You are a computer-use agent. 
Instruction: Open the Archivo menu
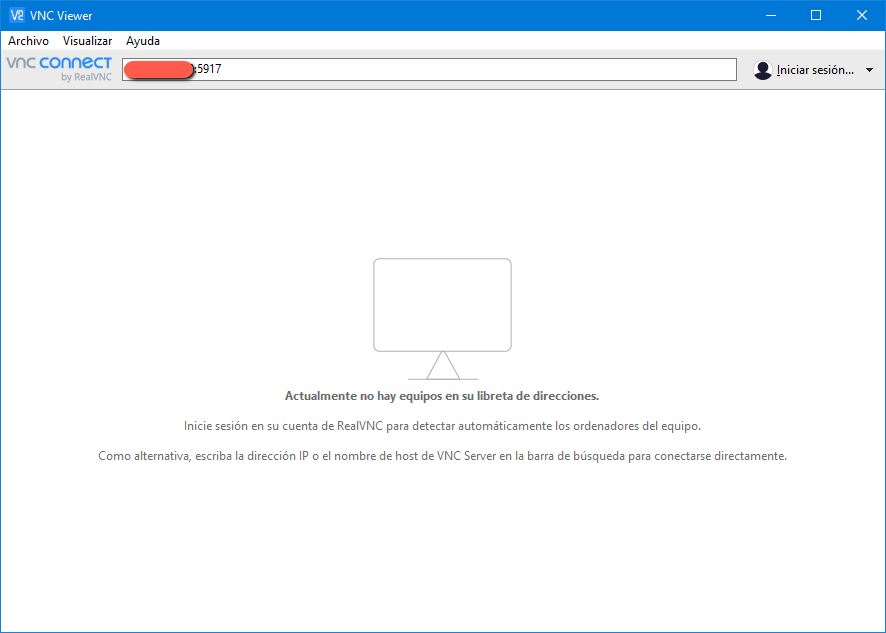[28, 41]
